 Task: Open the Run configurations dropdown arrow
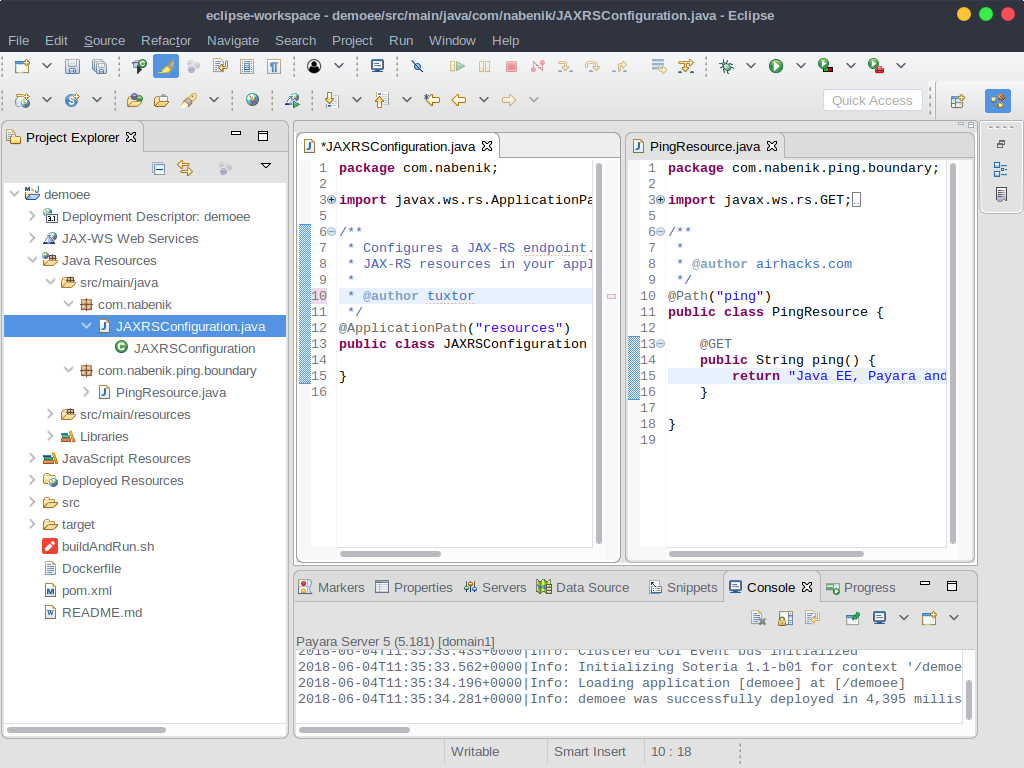pos(801,65)
